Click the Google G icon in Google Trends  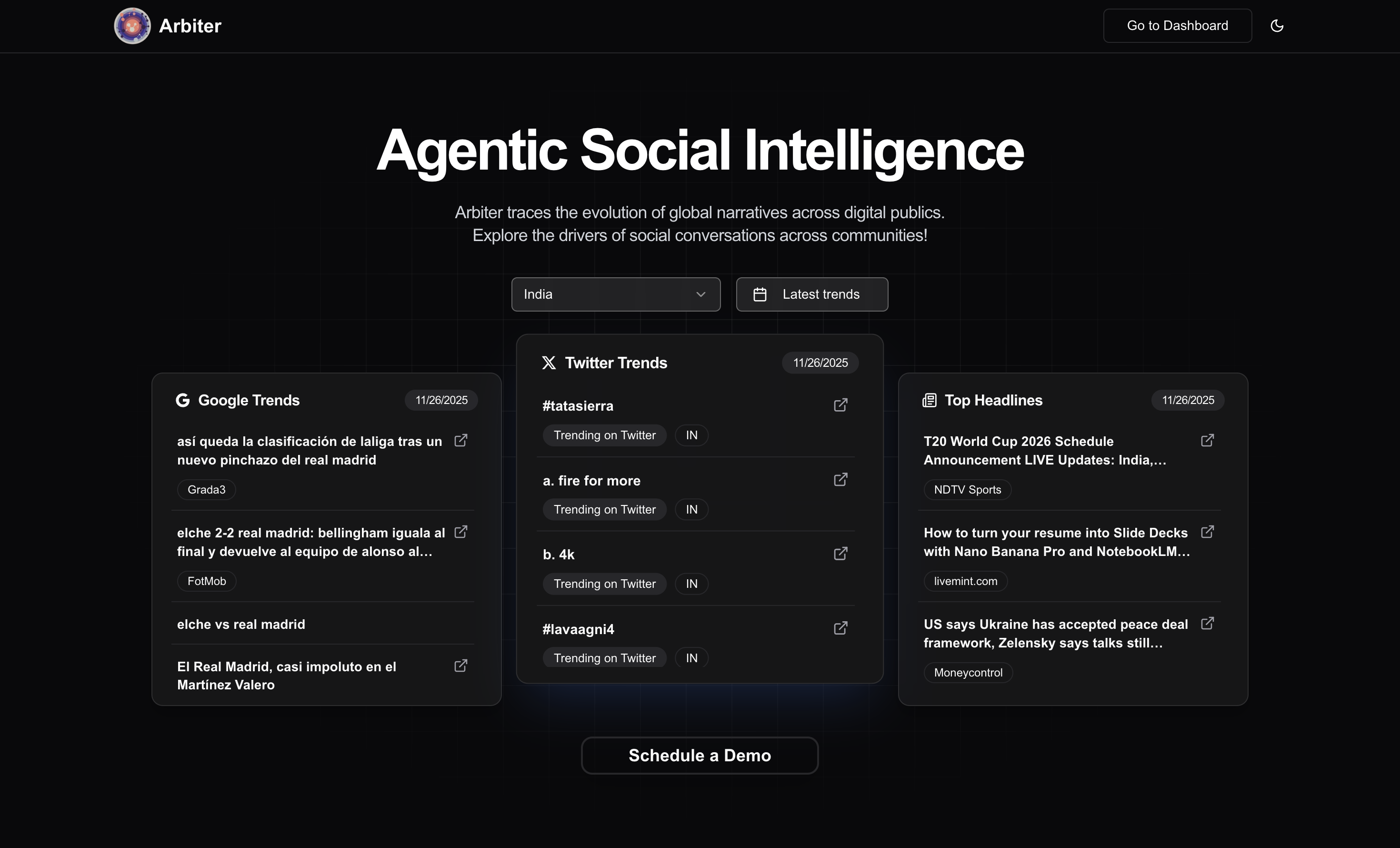pyautogui.click(x=182, y=400)
